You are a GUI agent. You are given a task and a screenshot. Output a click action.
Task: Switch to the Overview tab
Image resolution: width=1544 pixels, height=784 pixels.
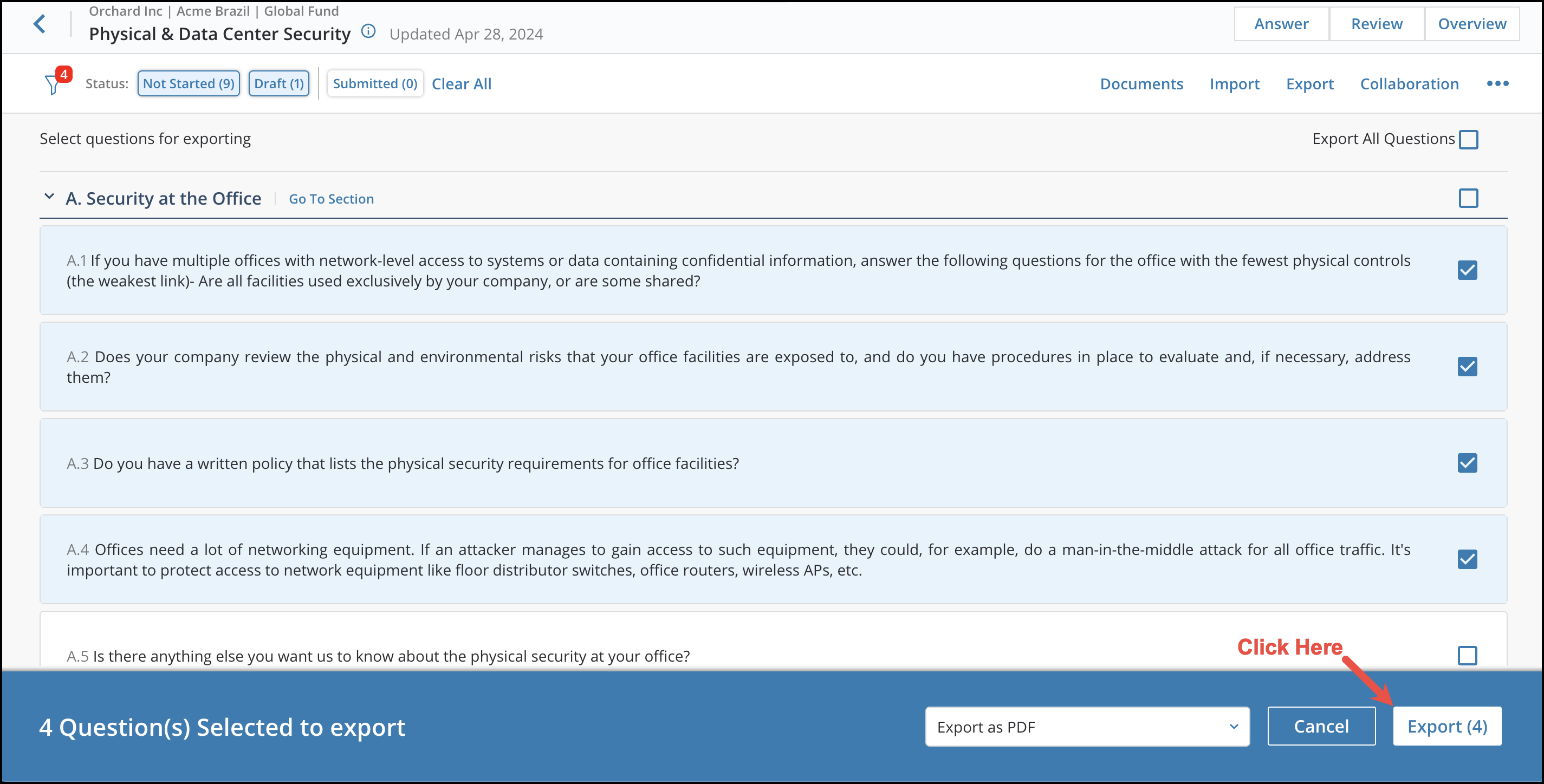pyautogui.click(x=1472, y=23)
